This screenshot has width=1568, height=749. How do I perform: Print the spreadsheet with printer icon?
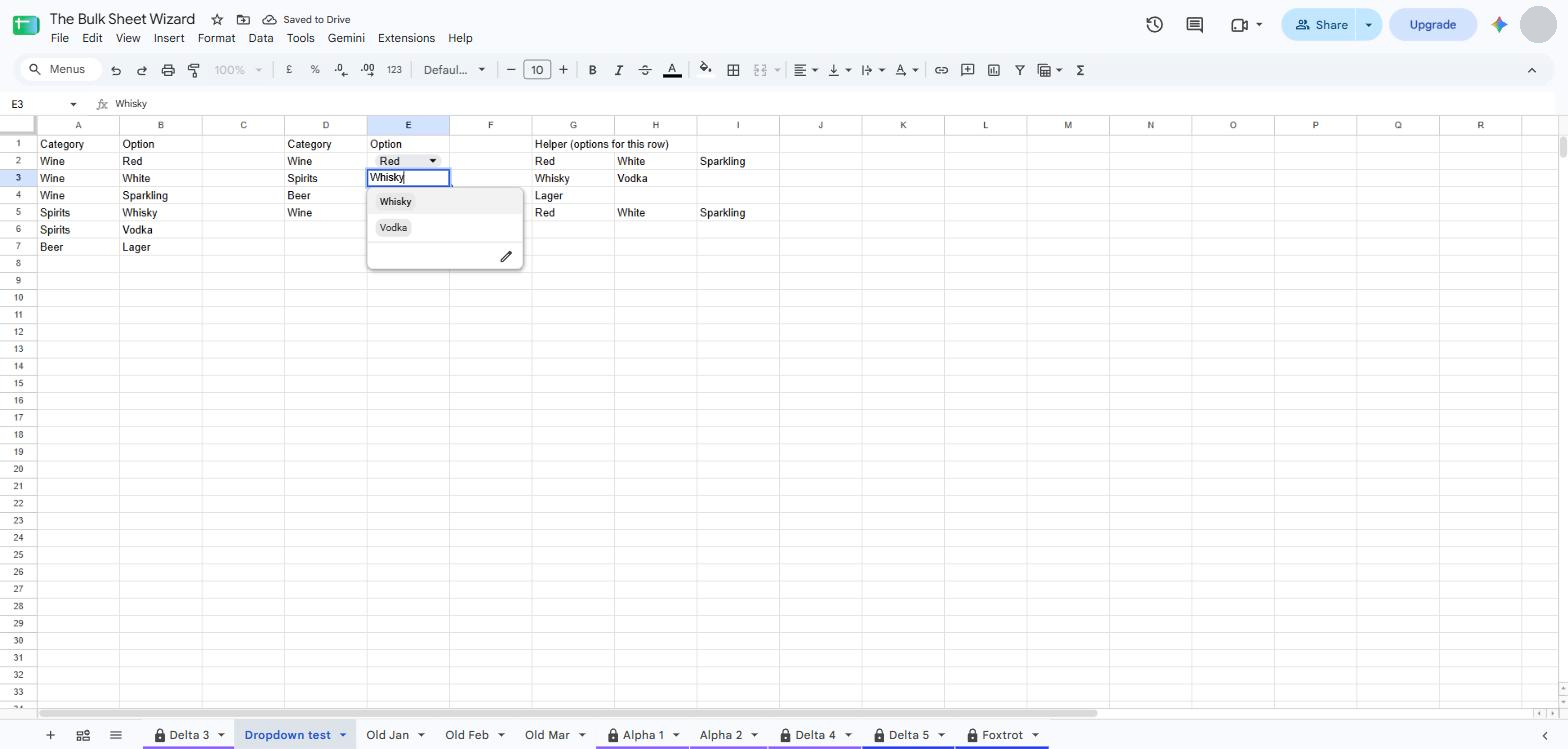[168, 70]
